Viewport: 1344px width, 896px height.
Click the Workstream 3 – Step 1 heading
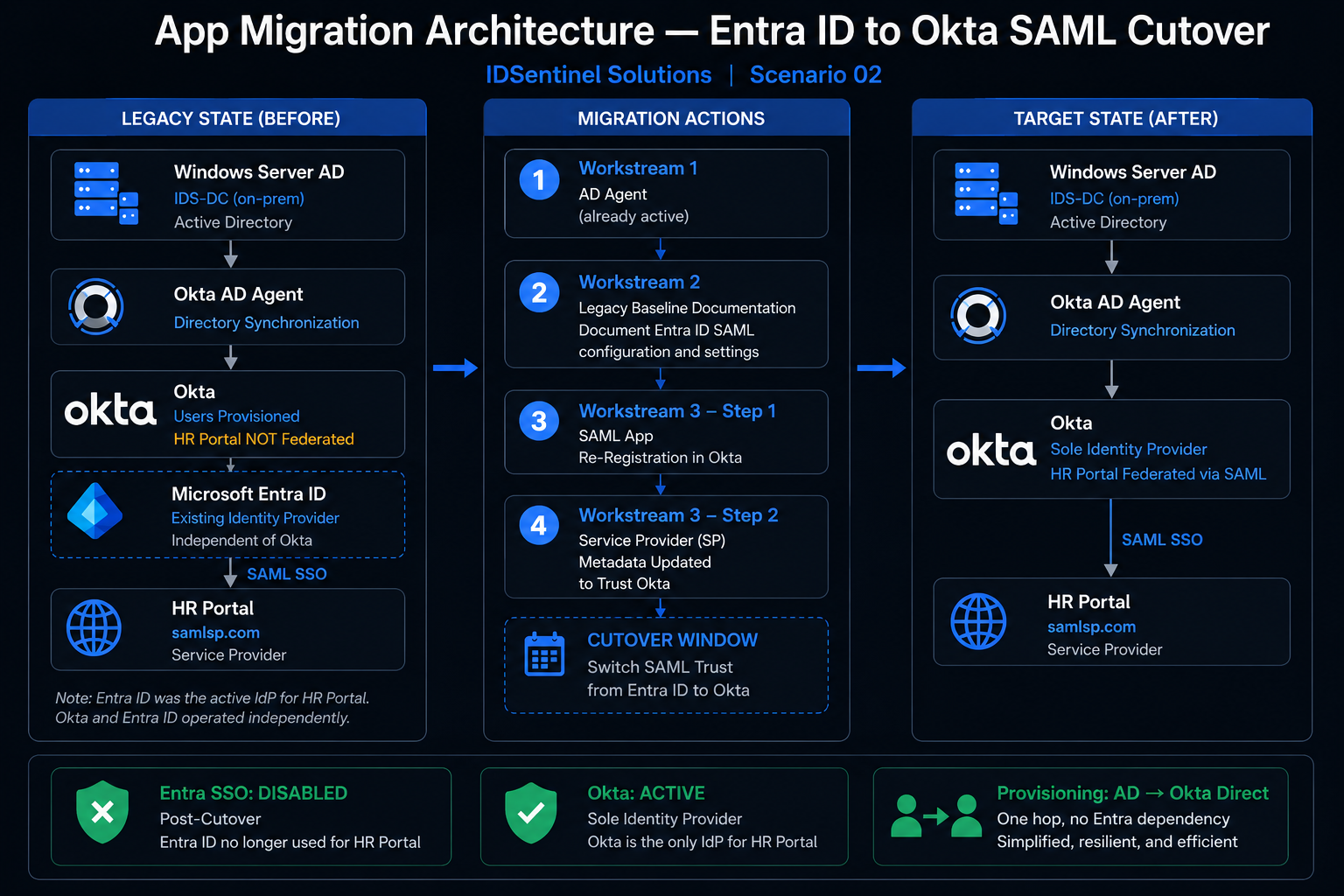[x=677, y=411]
